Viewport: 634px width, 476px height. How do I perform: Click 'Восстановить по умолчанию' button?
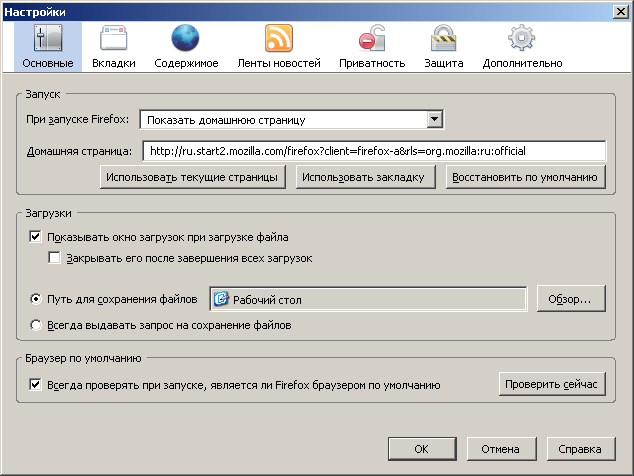(x=526, y=177)
